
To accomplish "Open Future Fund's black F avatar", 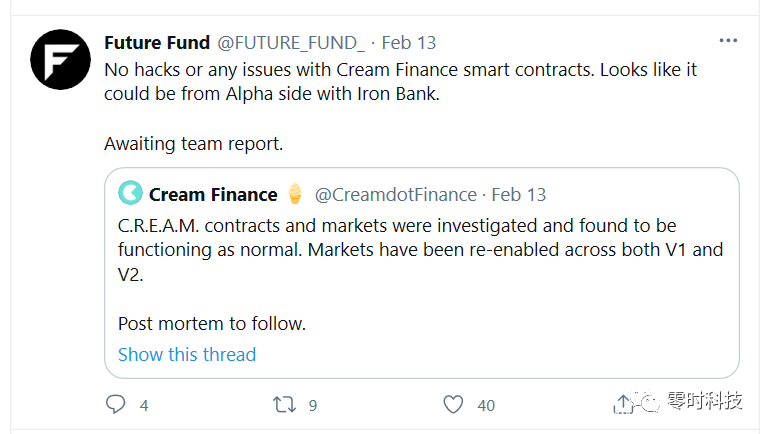I will [61, 60].
